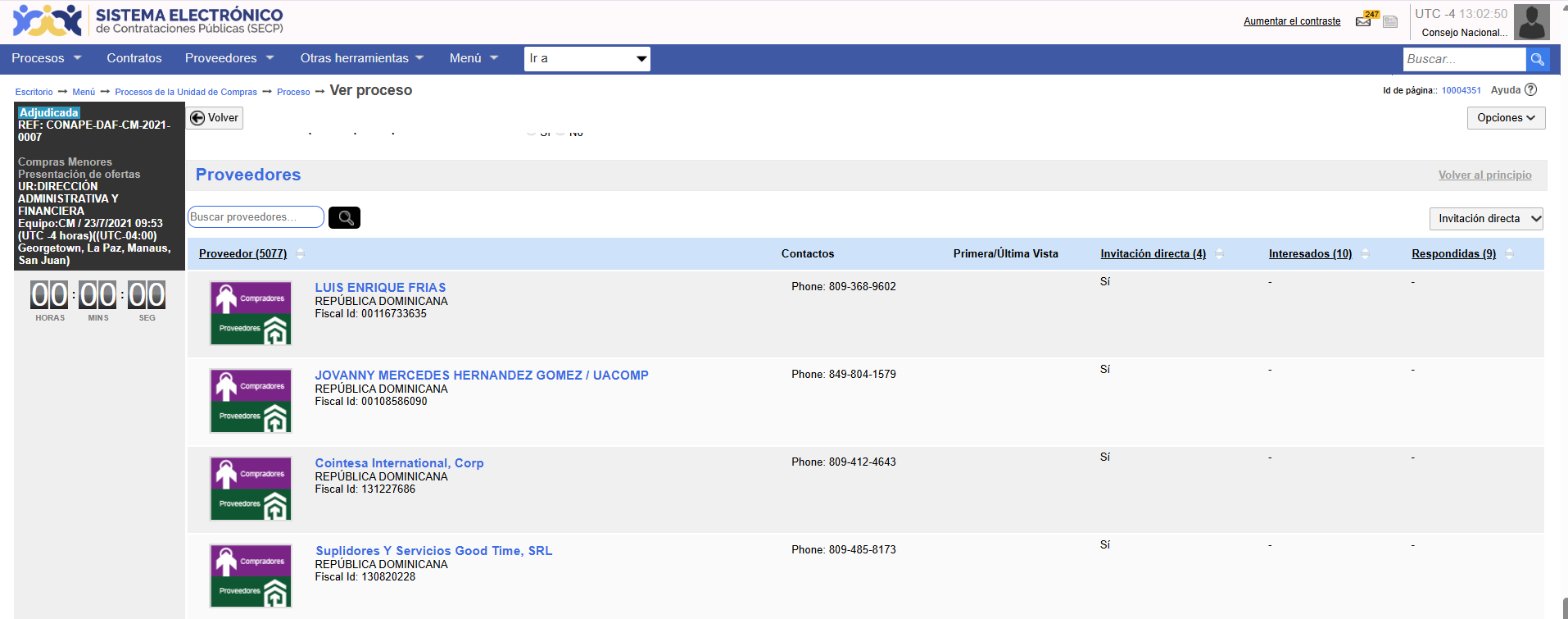Open the Cointesa International, Corp link
The width and height of the screenshot is (1568, 619).
[x=399, y=463]
